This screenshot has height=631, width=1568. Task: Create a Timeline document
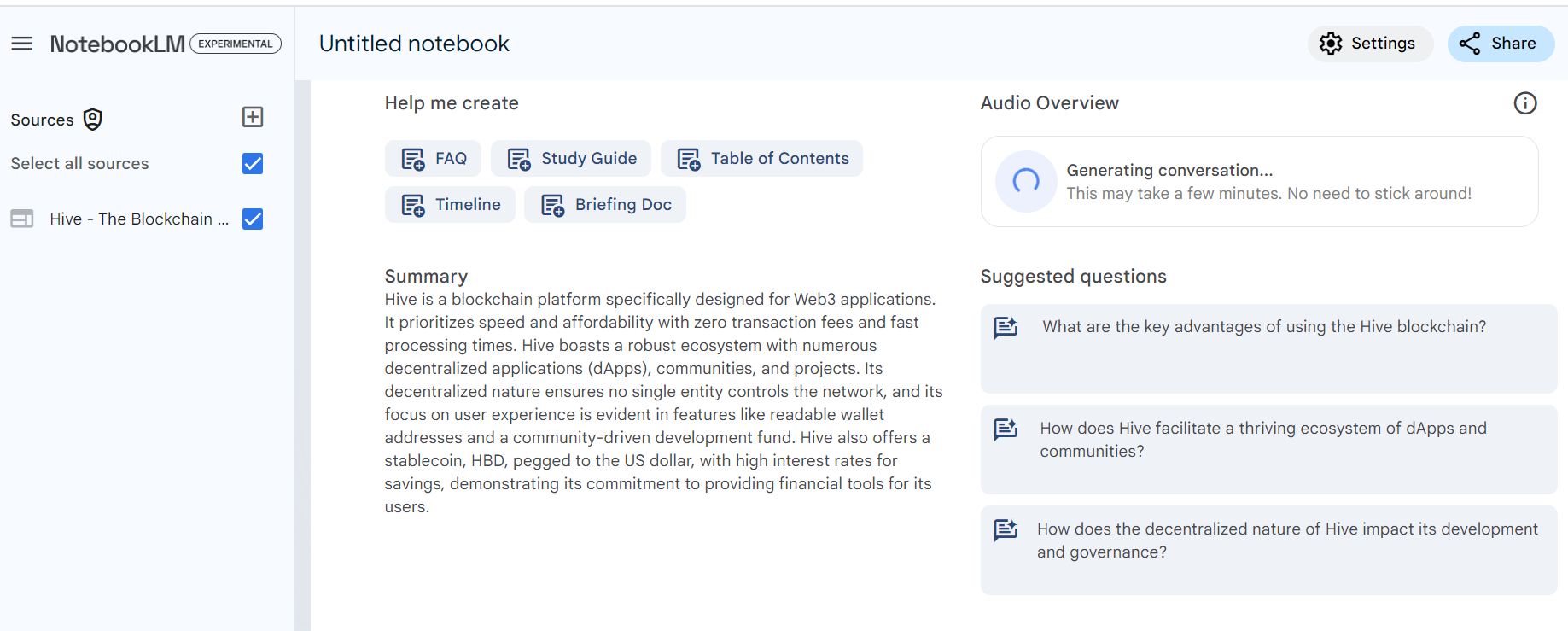point(450,205)
